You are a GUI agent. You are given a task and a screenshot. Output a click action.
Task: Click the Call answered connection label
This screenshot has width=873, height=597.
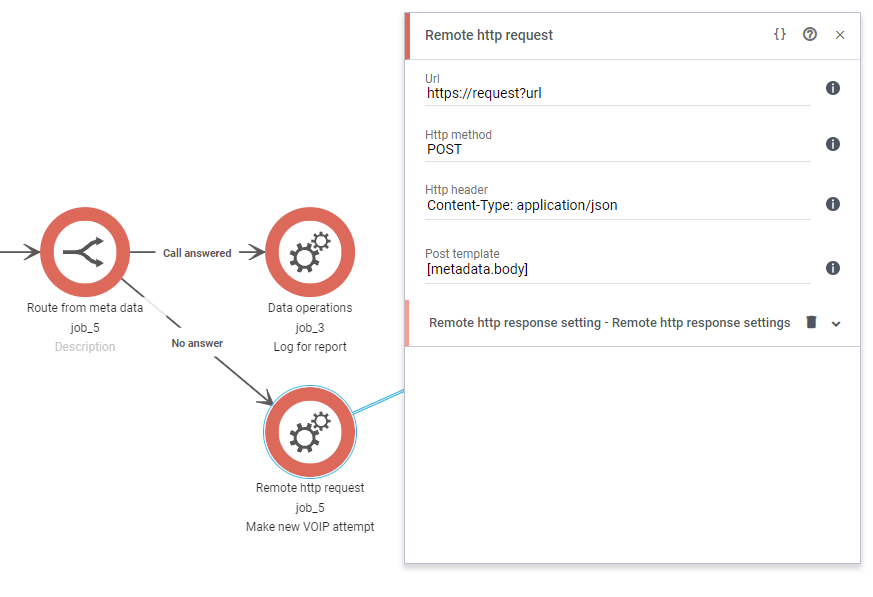pyautogui.click(x=197, y=253)
